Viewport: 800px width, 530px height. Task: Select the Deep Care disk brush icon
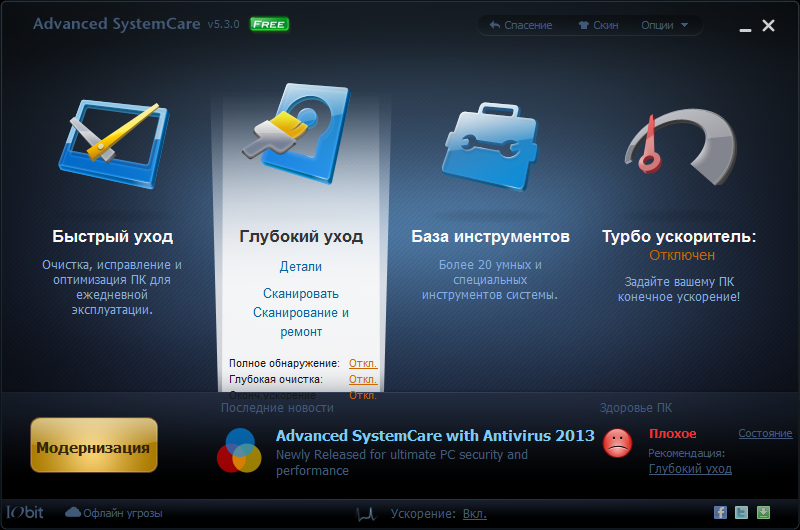[295, 133]
